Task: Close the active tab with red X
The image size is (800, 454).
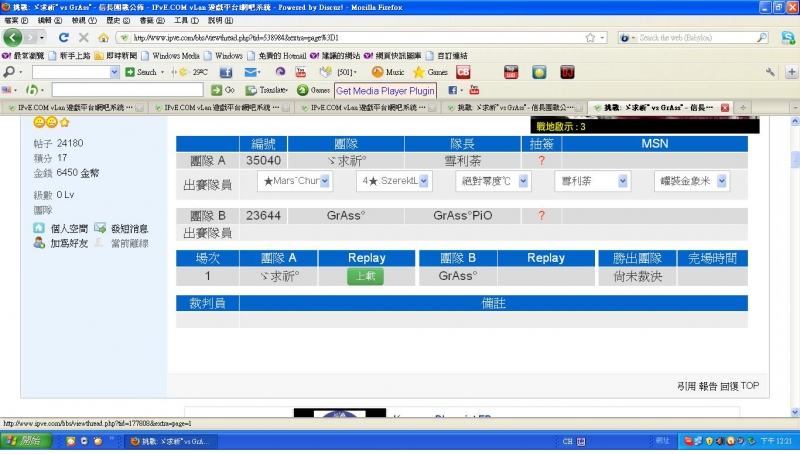Action: (x=724, y=108)
